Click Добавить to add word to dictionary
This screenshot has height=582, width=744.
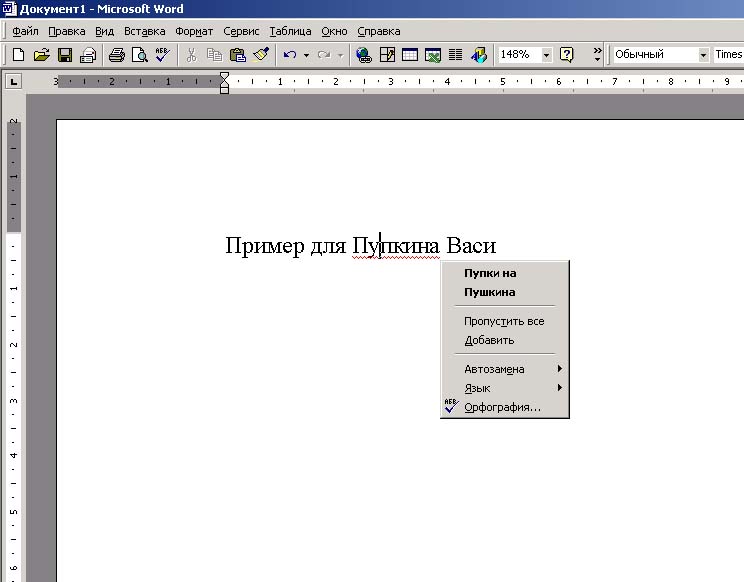point(489,340)
